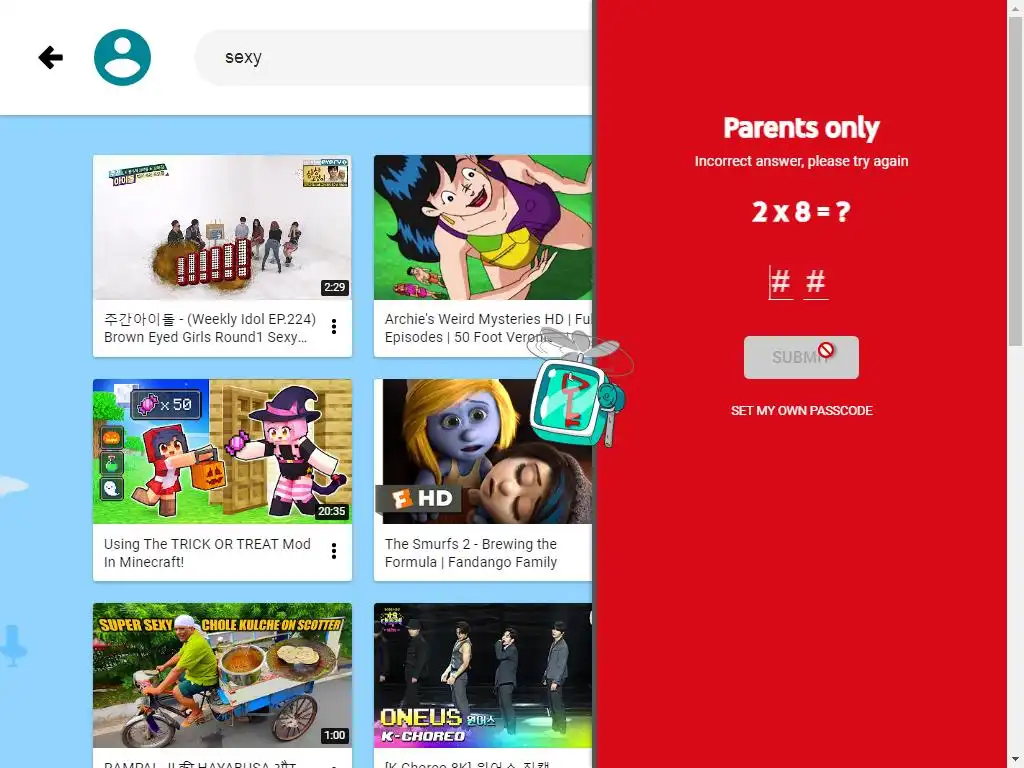1024x768 pixels.
Task: Open options menu for Trick or Treat video
Action: pos(334,551)
